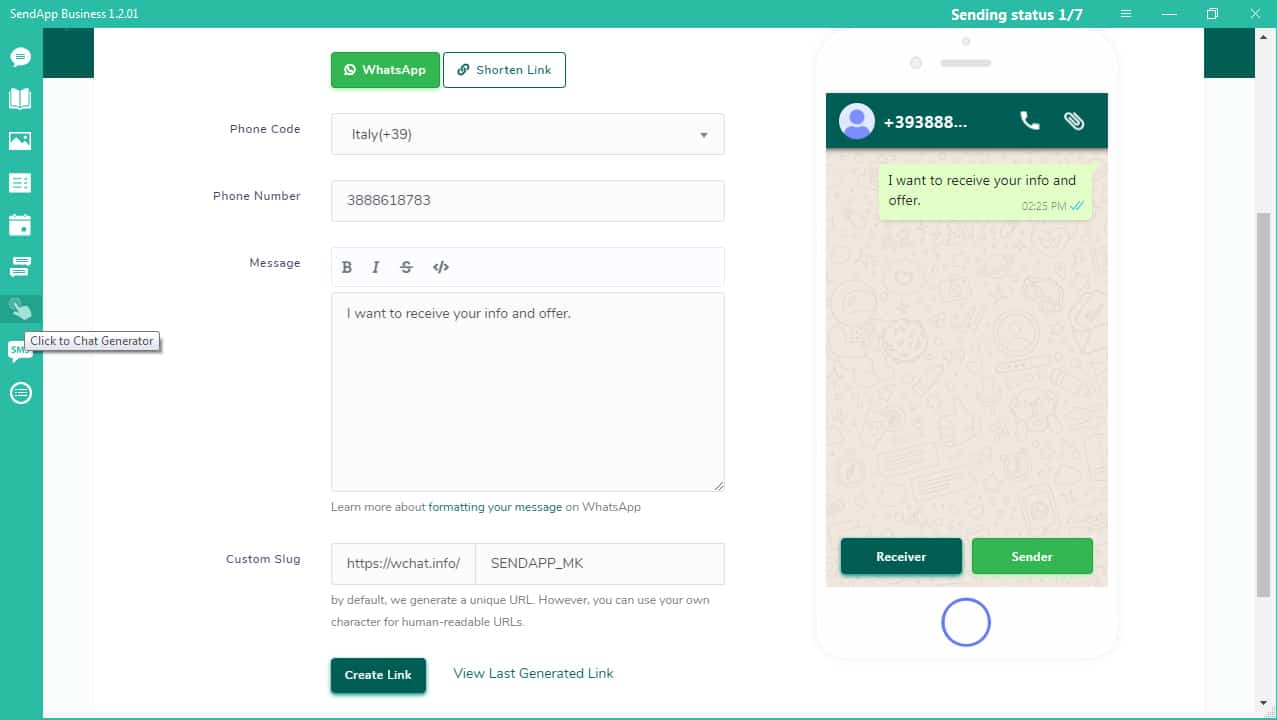1277x720 pixels.
Task: Click the phone call icon in preview
Action: coord(1029,121)
